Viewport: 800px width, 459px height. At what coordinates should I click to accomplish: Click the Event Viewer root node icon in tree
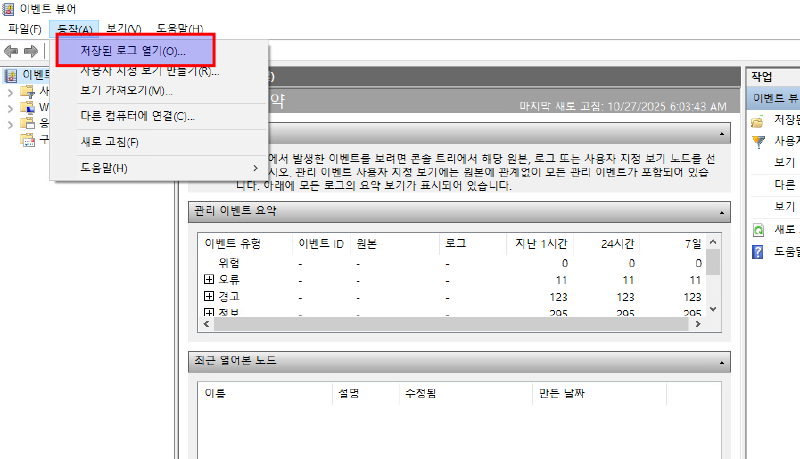coord(11,75)
